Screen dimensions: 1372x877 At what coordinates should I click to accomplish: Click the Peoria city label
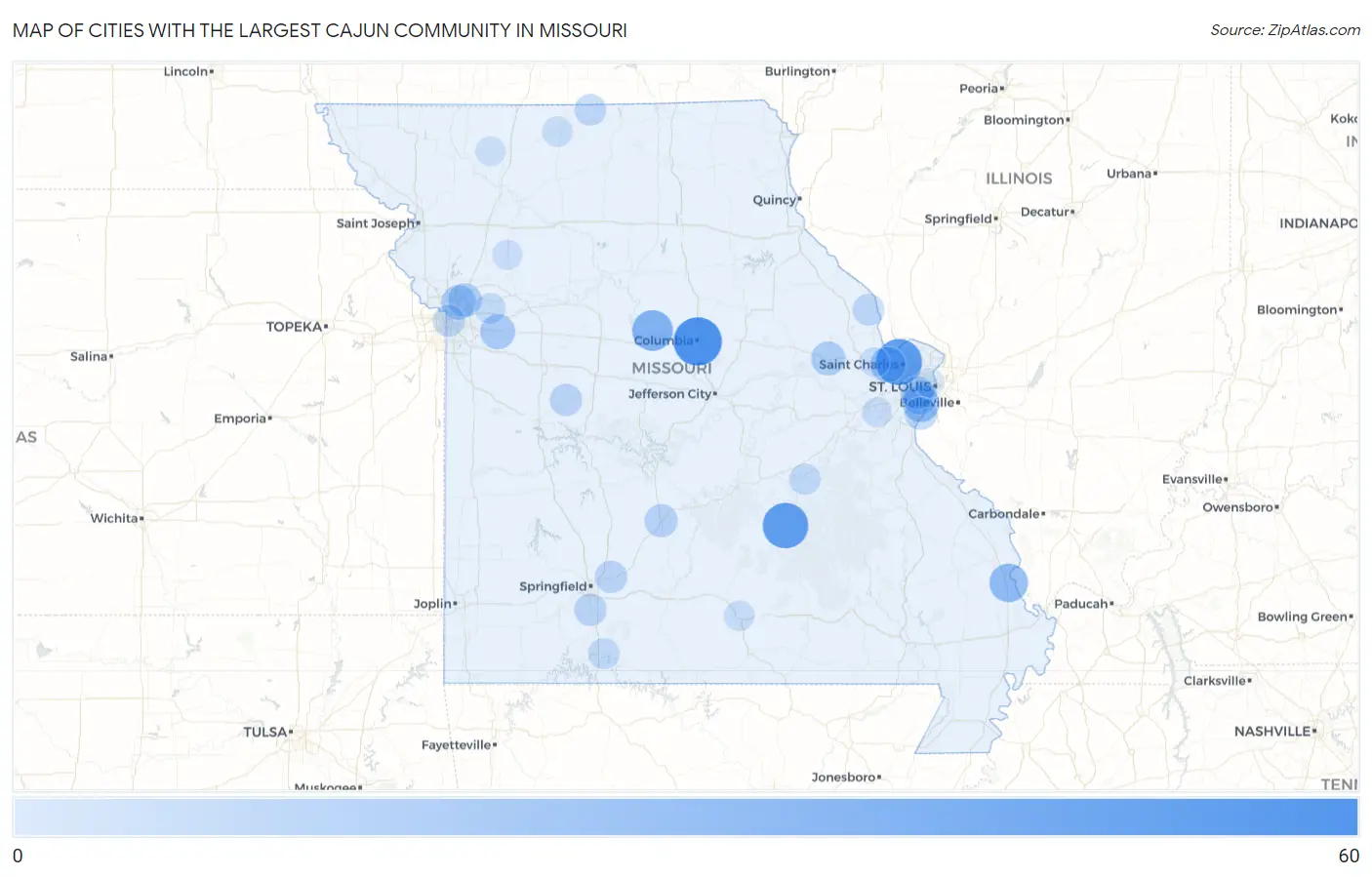pyautogui.click(x=981, y=89)
